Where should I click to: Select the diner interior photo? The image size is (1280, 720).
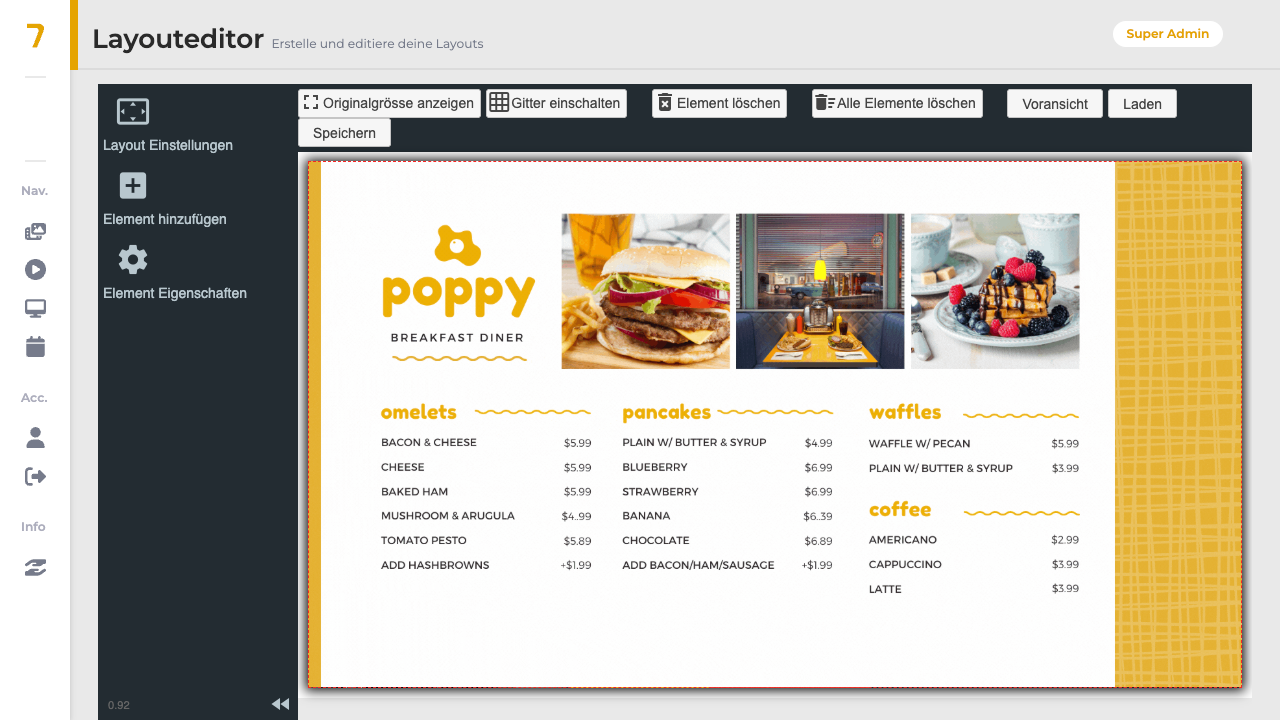[820, 291]
